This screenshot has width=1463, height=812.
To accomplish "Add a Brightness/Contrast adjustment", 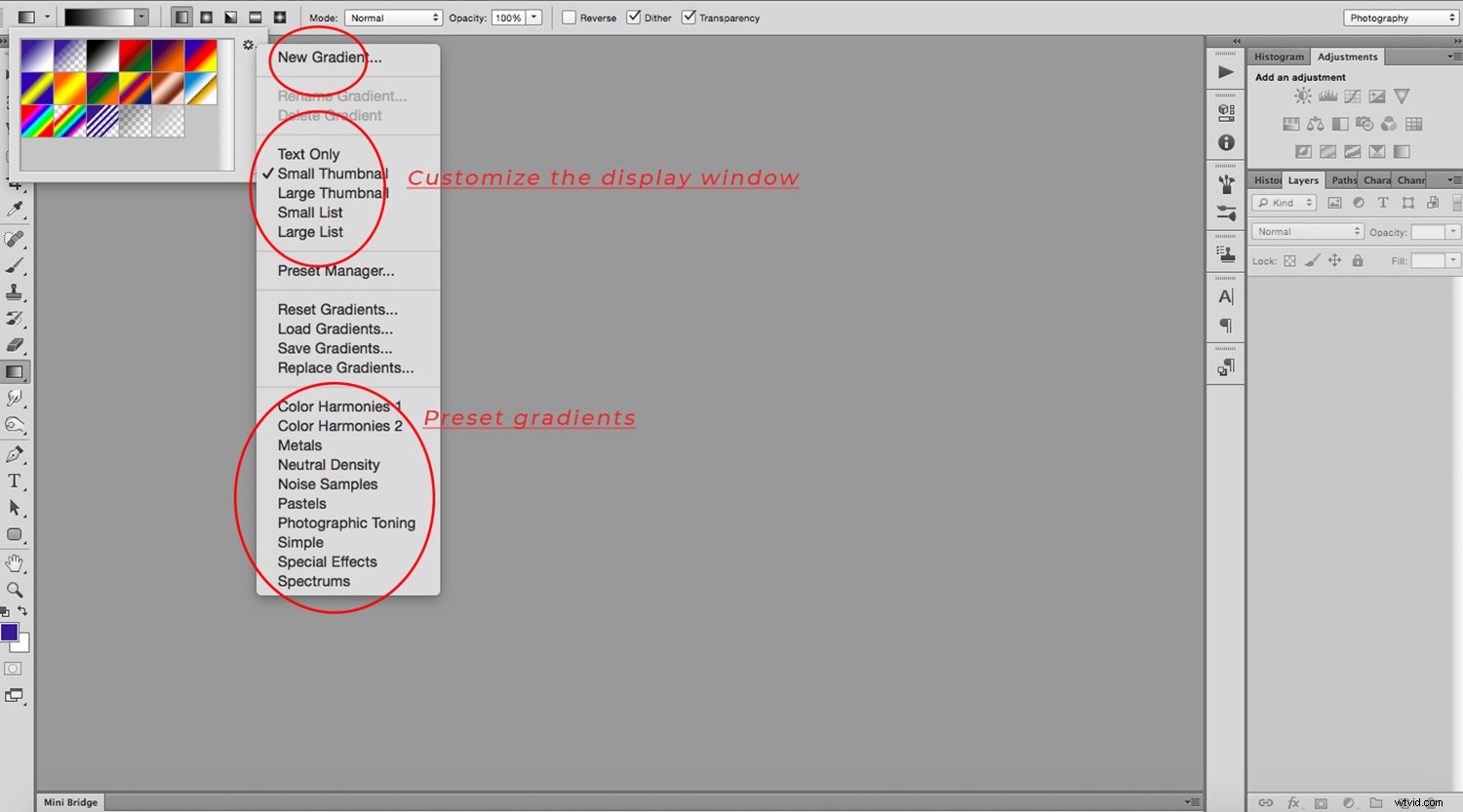I will click(1303, 96).
